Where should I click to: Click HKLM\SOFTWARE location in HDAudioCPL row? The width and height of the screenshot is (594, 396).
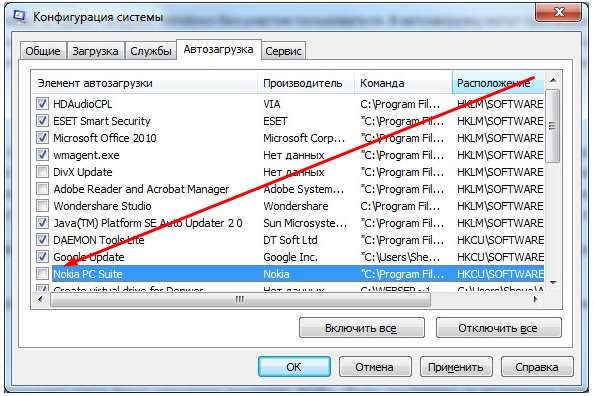pos(500,103)
